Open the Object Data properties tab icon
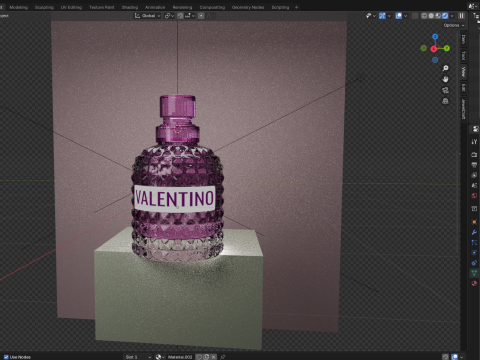The height and width of the screenshot is (360, 480). click(474, 273)
